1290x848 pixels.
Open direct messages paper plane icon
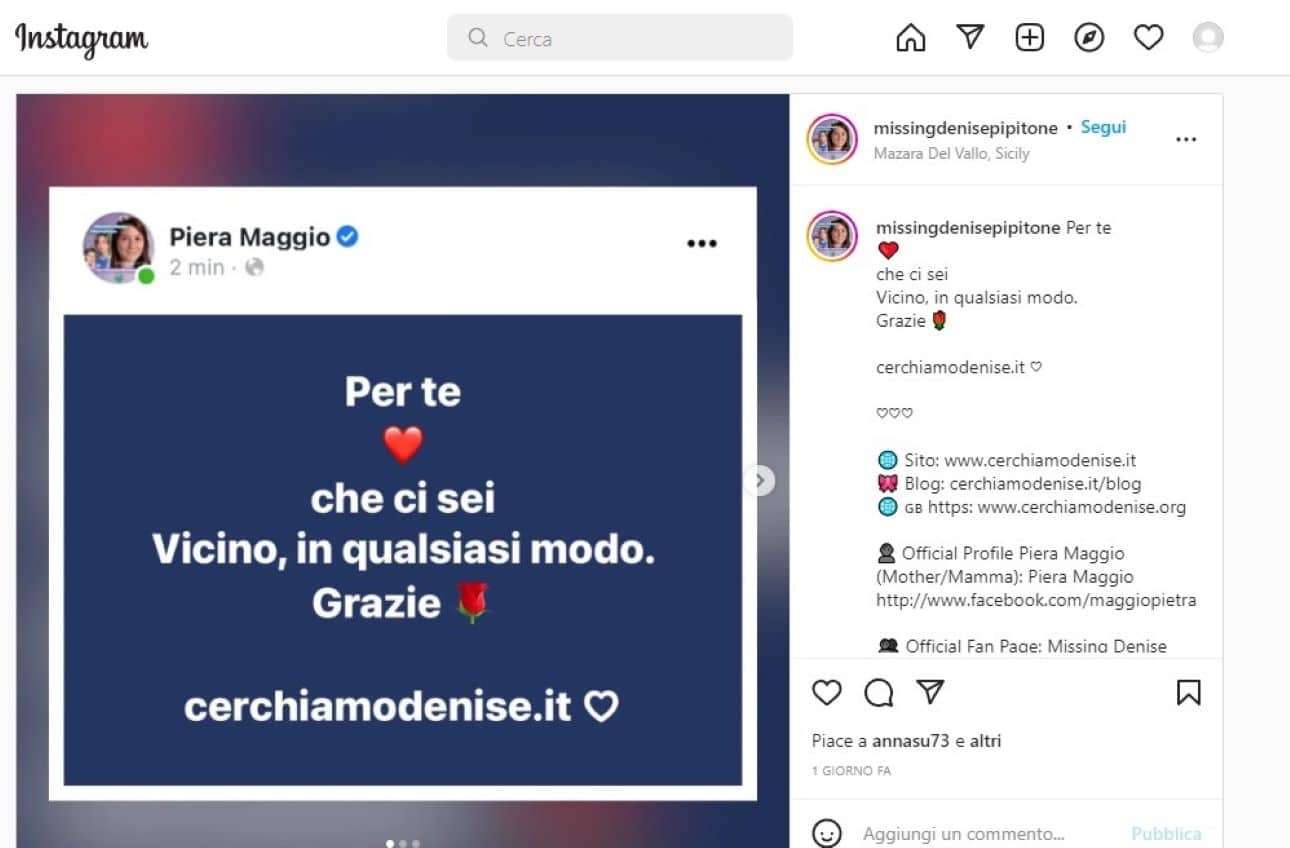pos(969,37)
